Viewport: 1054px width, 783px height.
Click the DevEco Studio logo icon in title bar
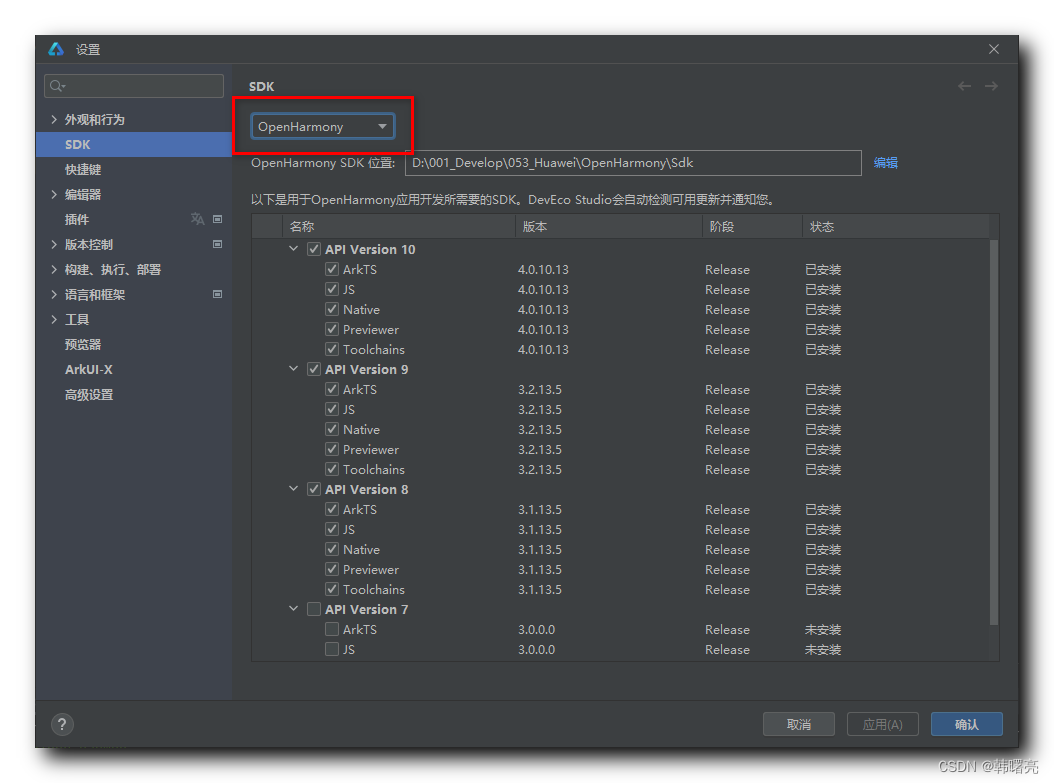coord(56,49)
